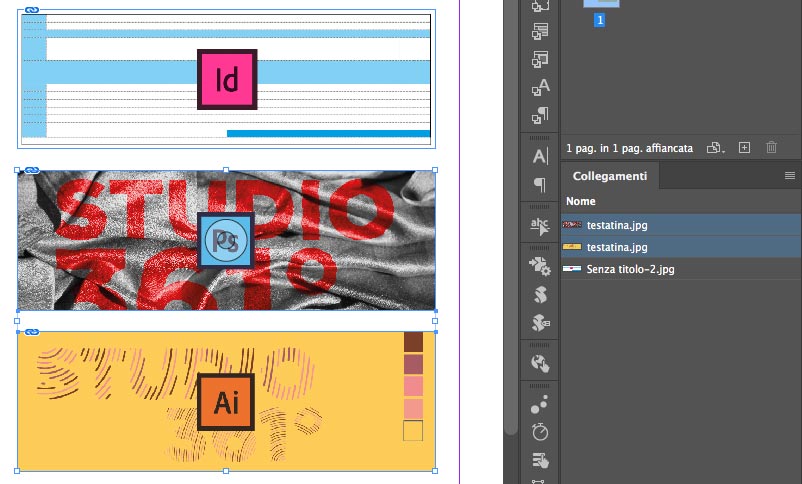Click the yellow thumbnail of second testatina.jpg

pyautogui.click(x=572, y=247)
